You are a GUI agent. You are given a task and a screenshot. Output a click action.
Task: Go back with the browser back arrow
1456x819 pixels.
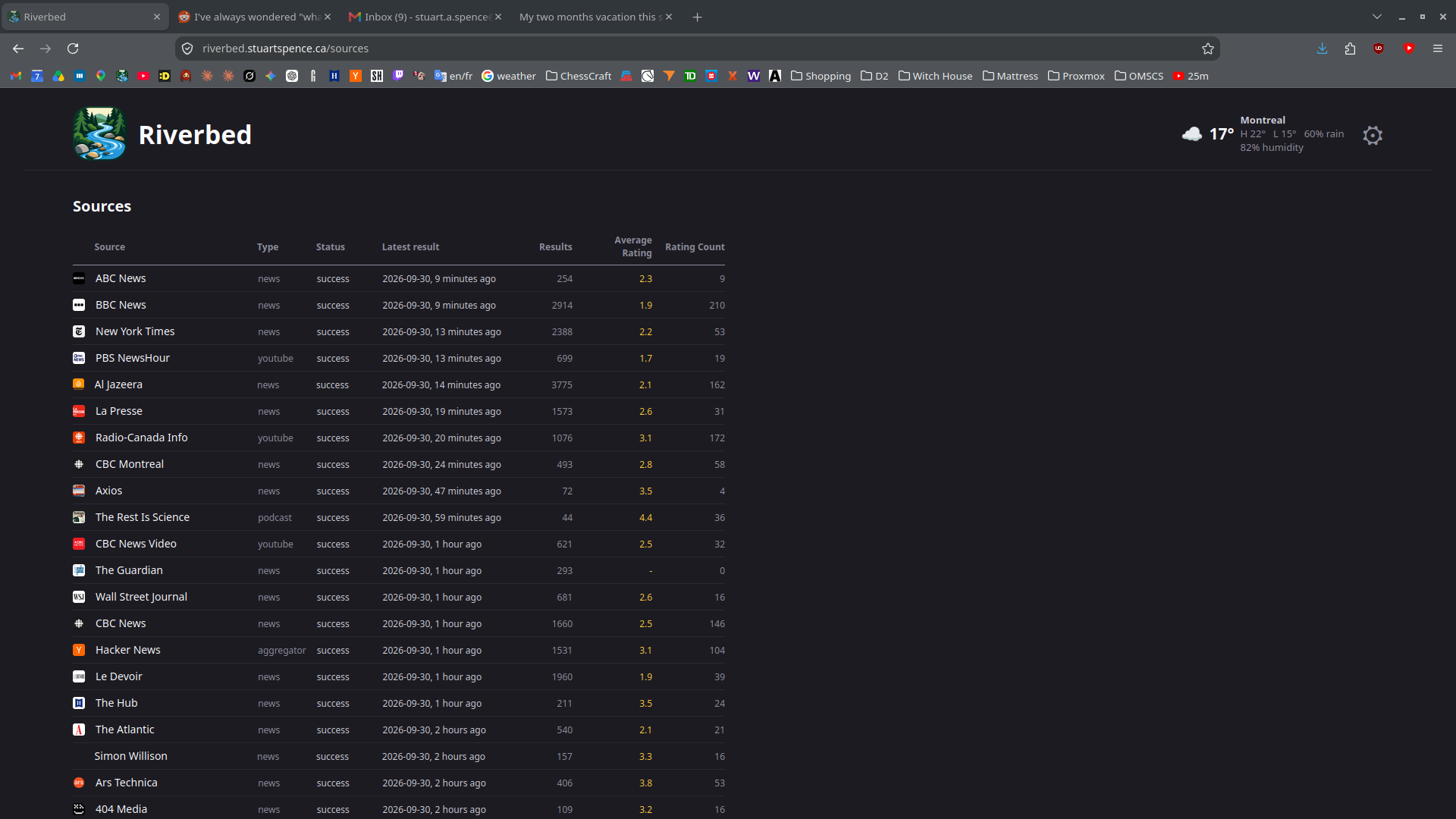[x=18, y=49]
